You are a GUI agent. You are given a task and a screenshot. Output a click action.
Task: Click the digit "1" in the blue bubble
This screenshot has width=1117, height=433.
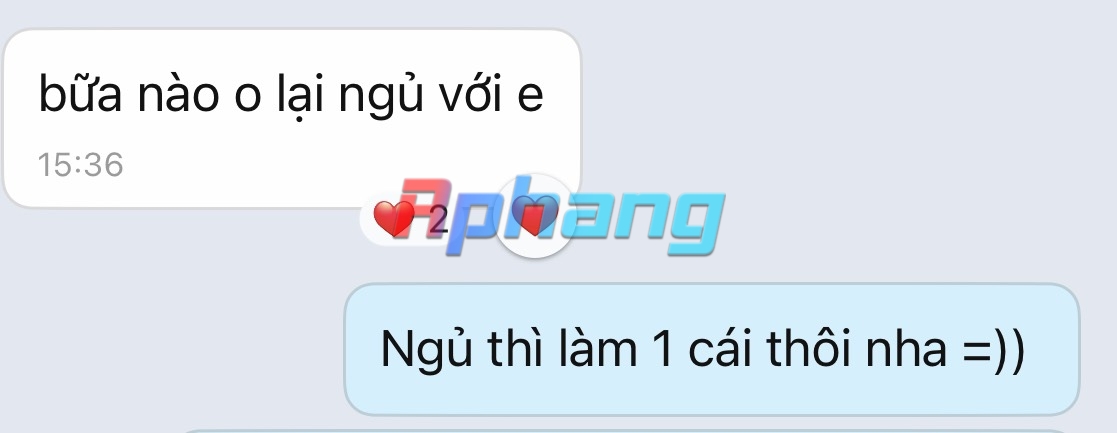pyautogui.click(x=662, y=350)
